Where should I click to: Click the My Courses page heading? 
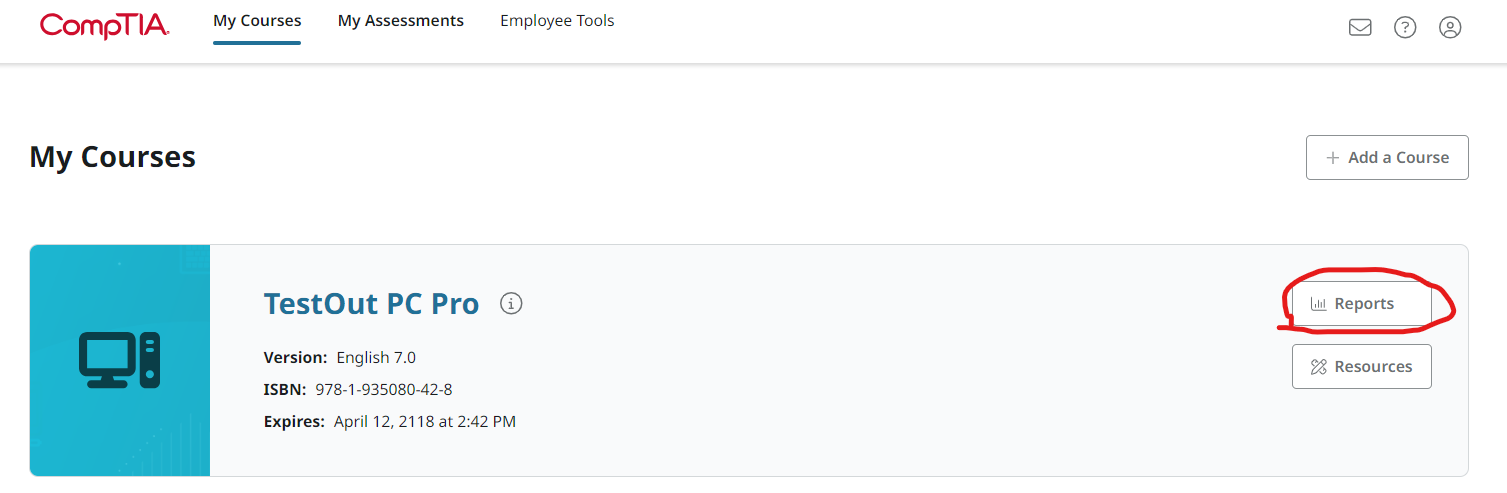click(x=113, y=157)
